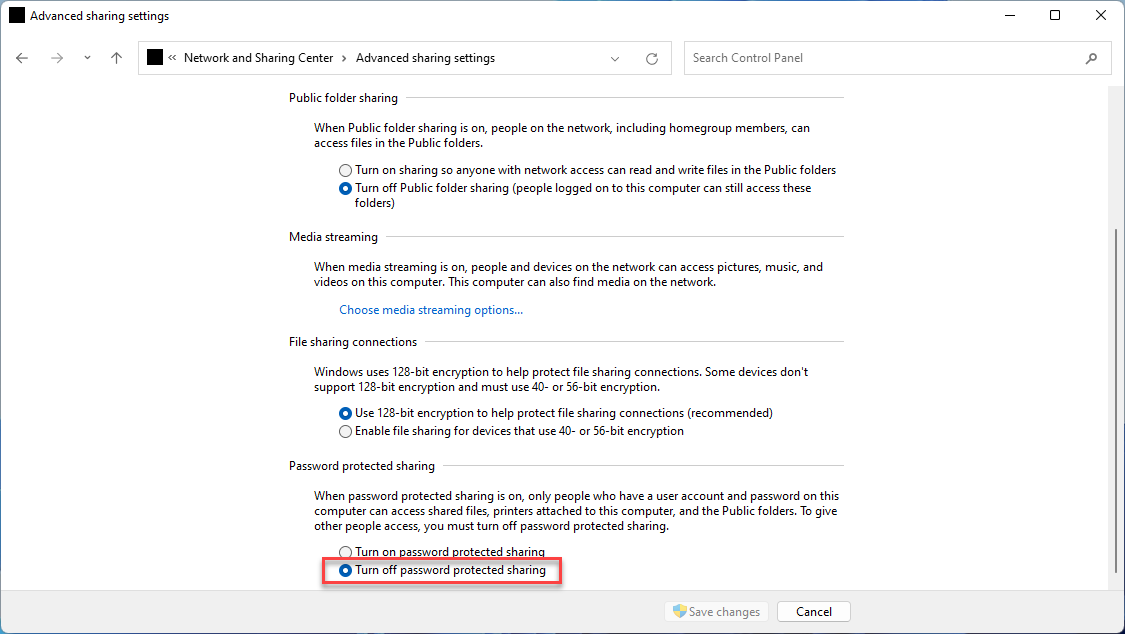Select Turn off password protected sharing

click(x=442, y=570)
